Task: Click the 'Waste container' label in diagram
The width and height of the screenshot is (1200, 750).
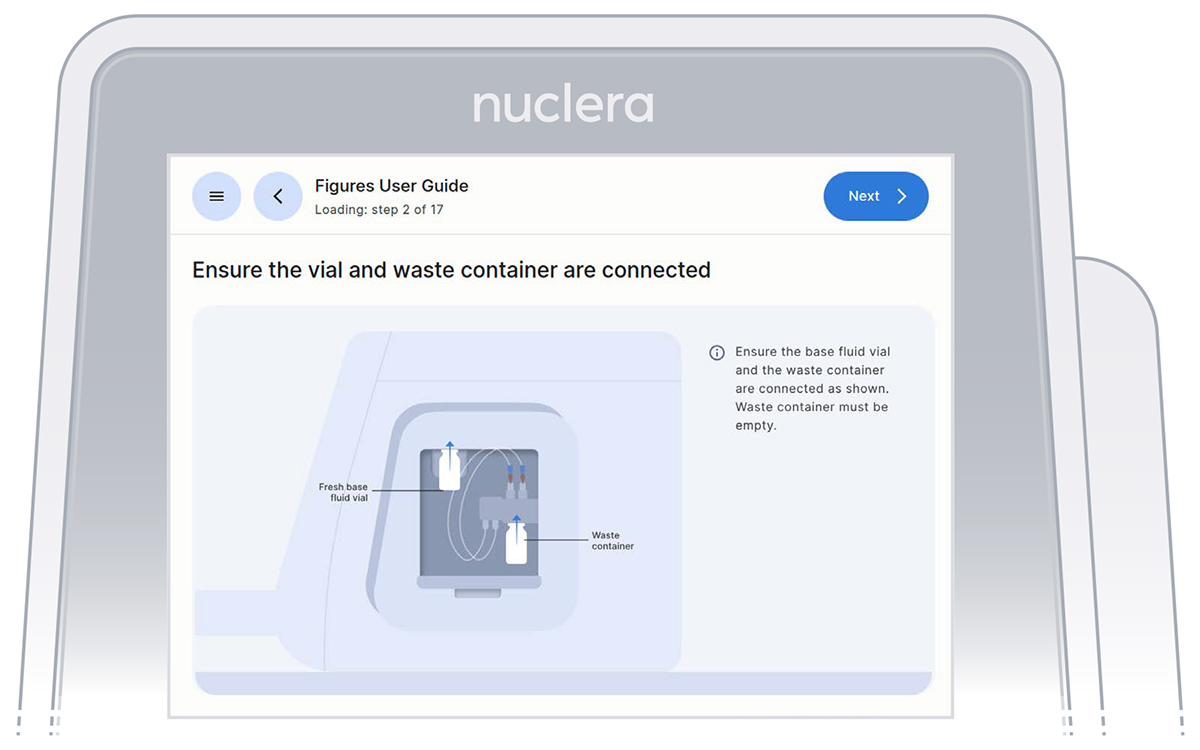Action: coord(613,541)
